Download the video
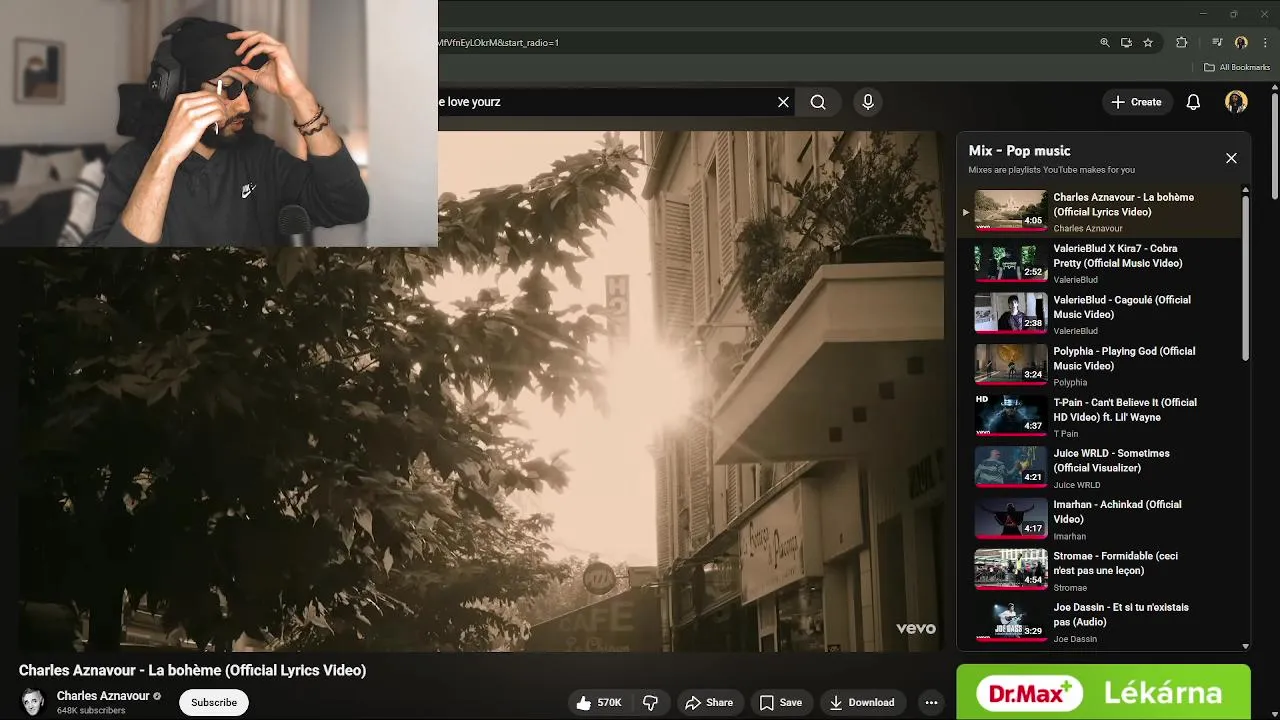Viewport: 1280px width, 720px height. pos(862,703)
